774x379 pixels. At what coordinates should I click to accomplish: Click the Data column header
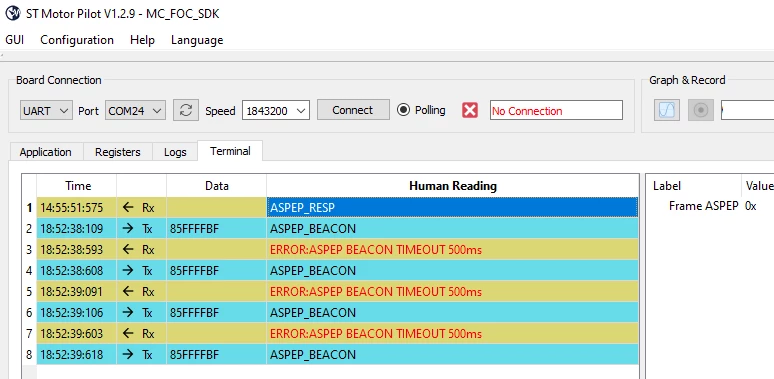coord(217,186)
